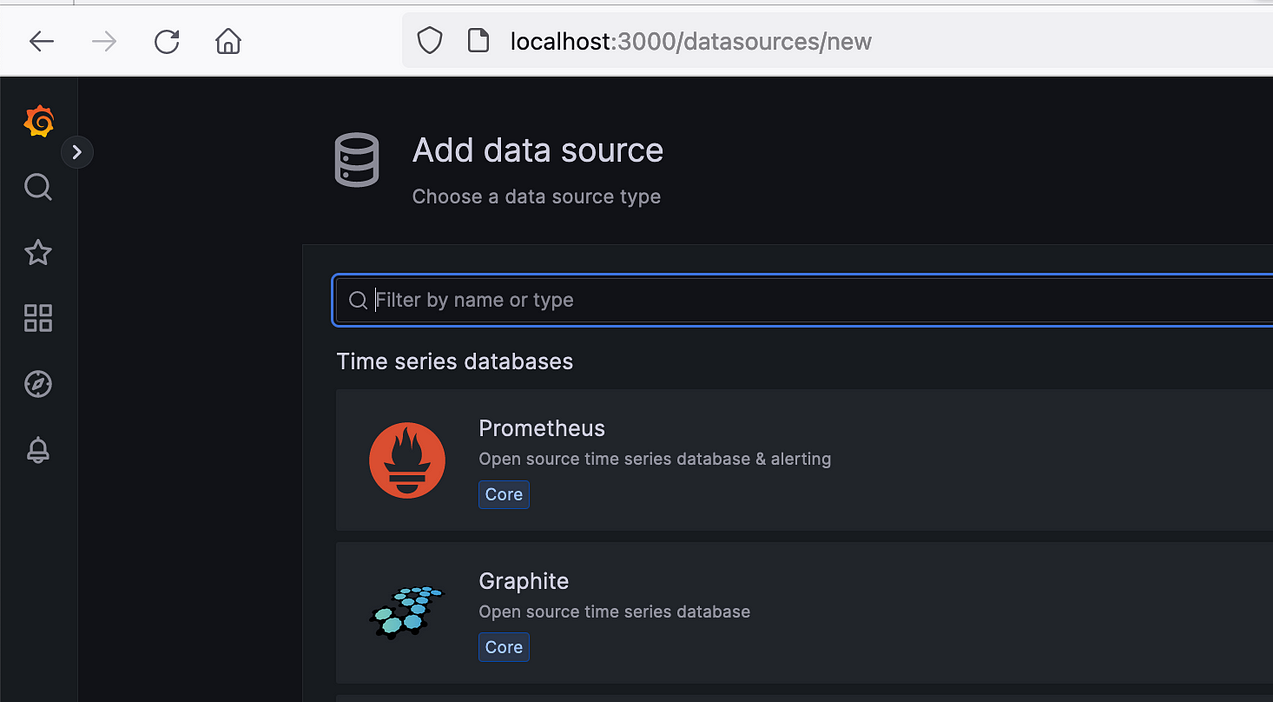Click the URL localhost:3000/datasources/new
This screenshot has width=1273, height=702.
click(x=691, y=41)
